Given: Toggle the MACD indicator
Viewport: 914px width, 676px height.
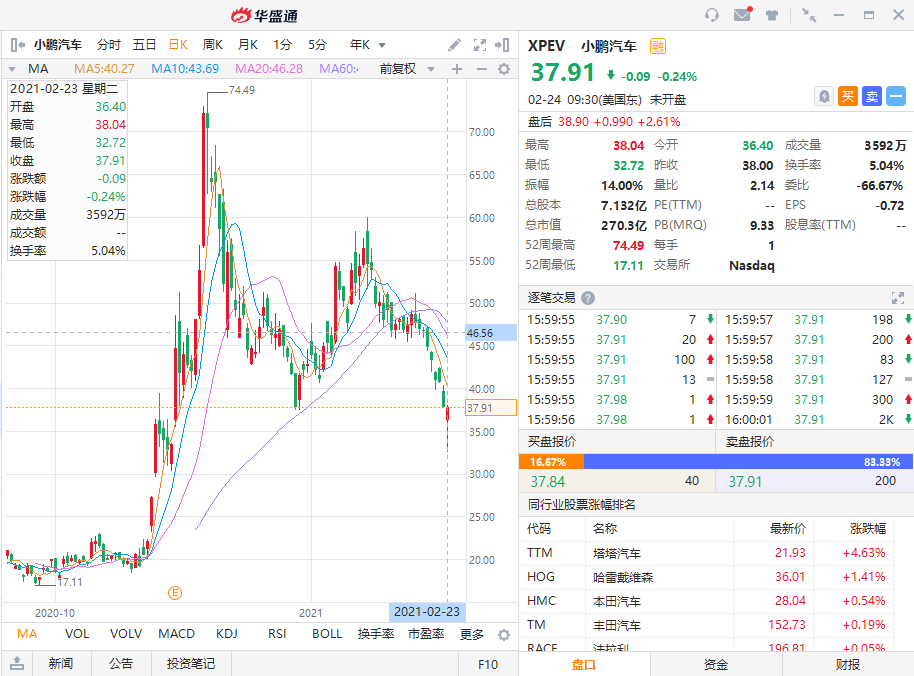Looking at the screenshot, I should pos(177,633).
